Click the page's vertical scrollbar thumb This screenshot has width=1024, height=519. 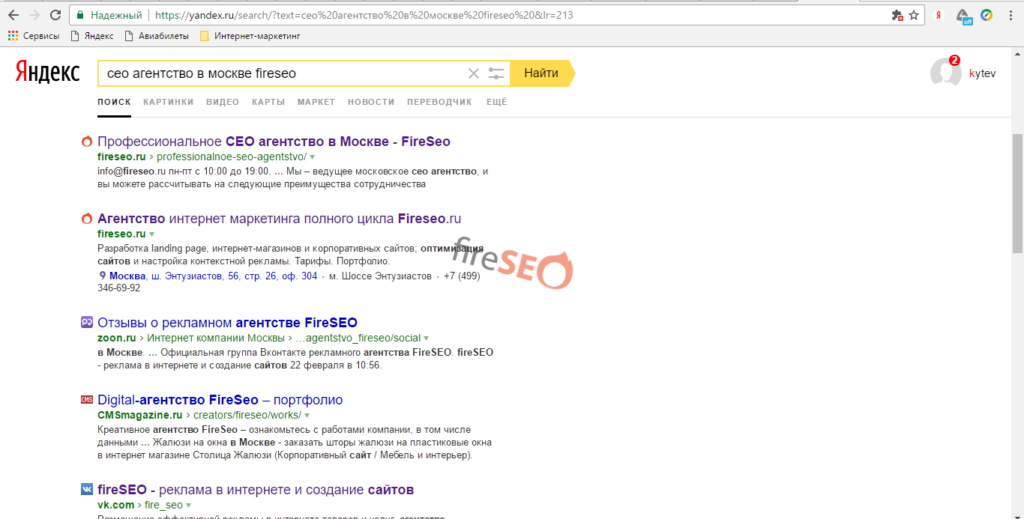click(1017, 190)
